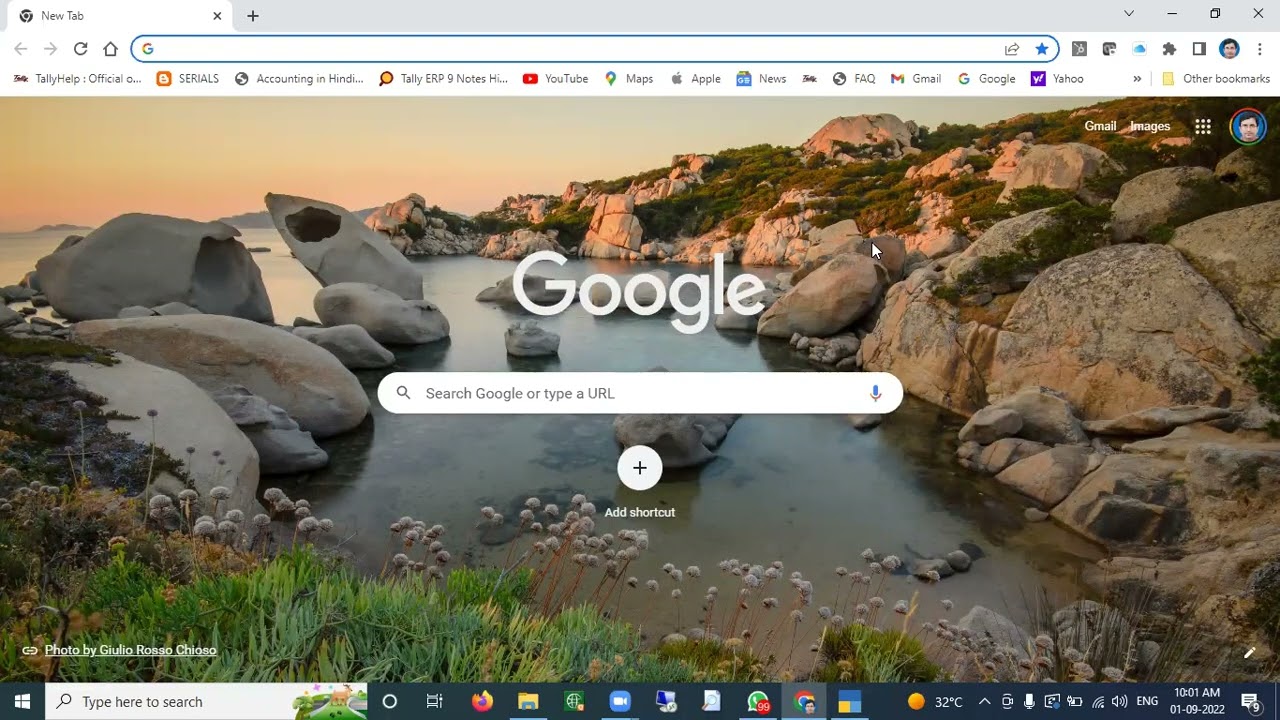Image resolution: width=1280 pixels, height=720 pixels.
Task: Open the News bookmark
Action: click(761, 79)
